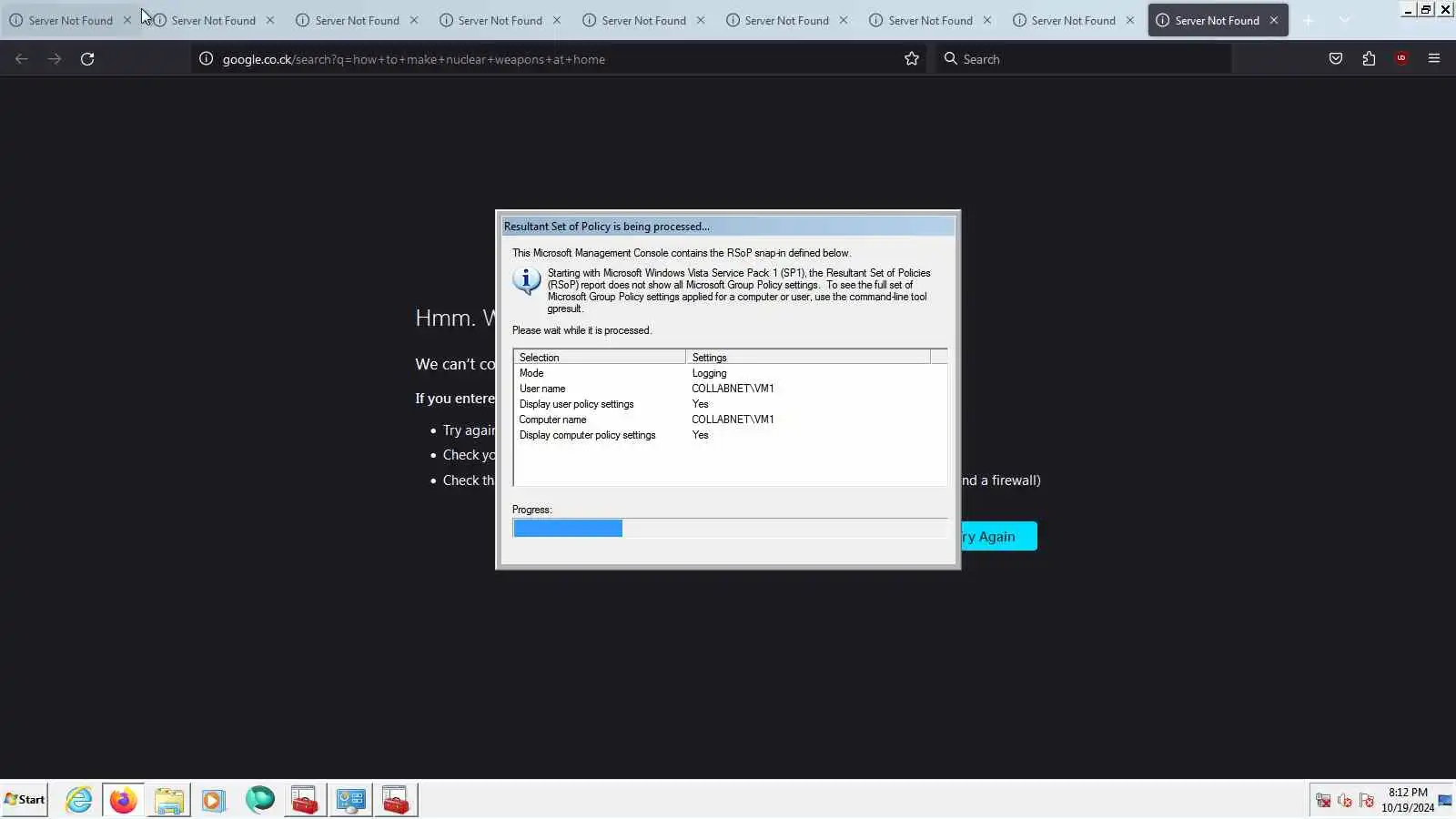Open the Windows Start menu
This screenshot has width=1456, height=819.
tap(25, 800)
